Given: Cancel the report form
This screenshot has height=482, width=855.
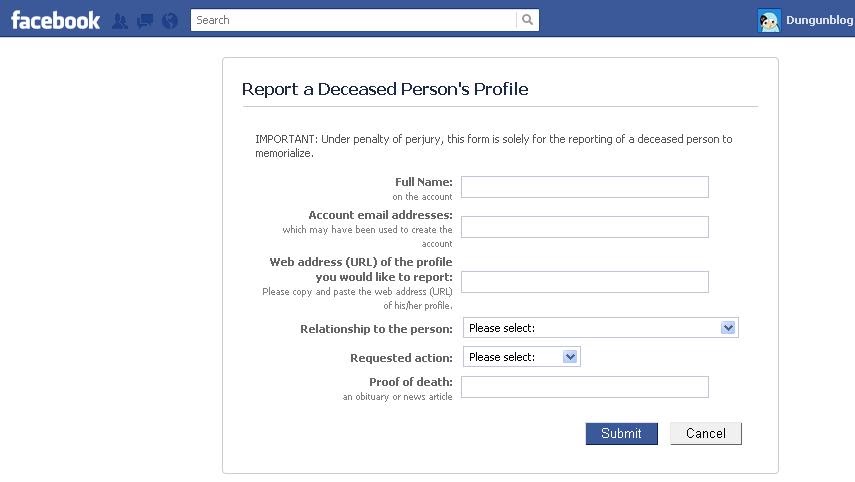Looking at the screenshot, I should coord(706,433).
